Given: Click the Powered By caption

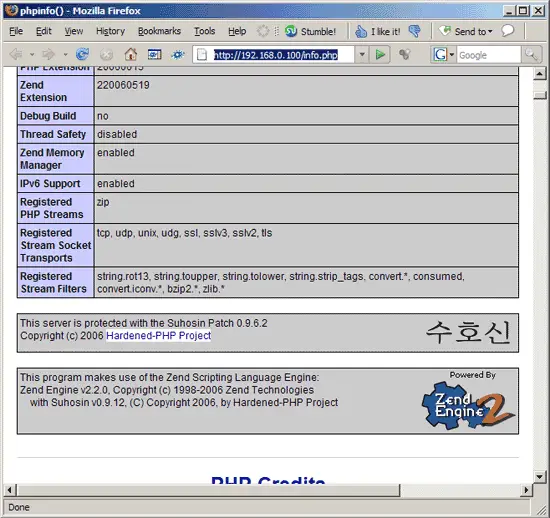Looking at the screenshot, I should [x=472, y=375].
